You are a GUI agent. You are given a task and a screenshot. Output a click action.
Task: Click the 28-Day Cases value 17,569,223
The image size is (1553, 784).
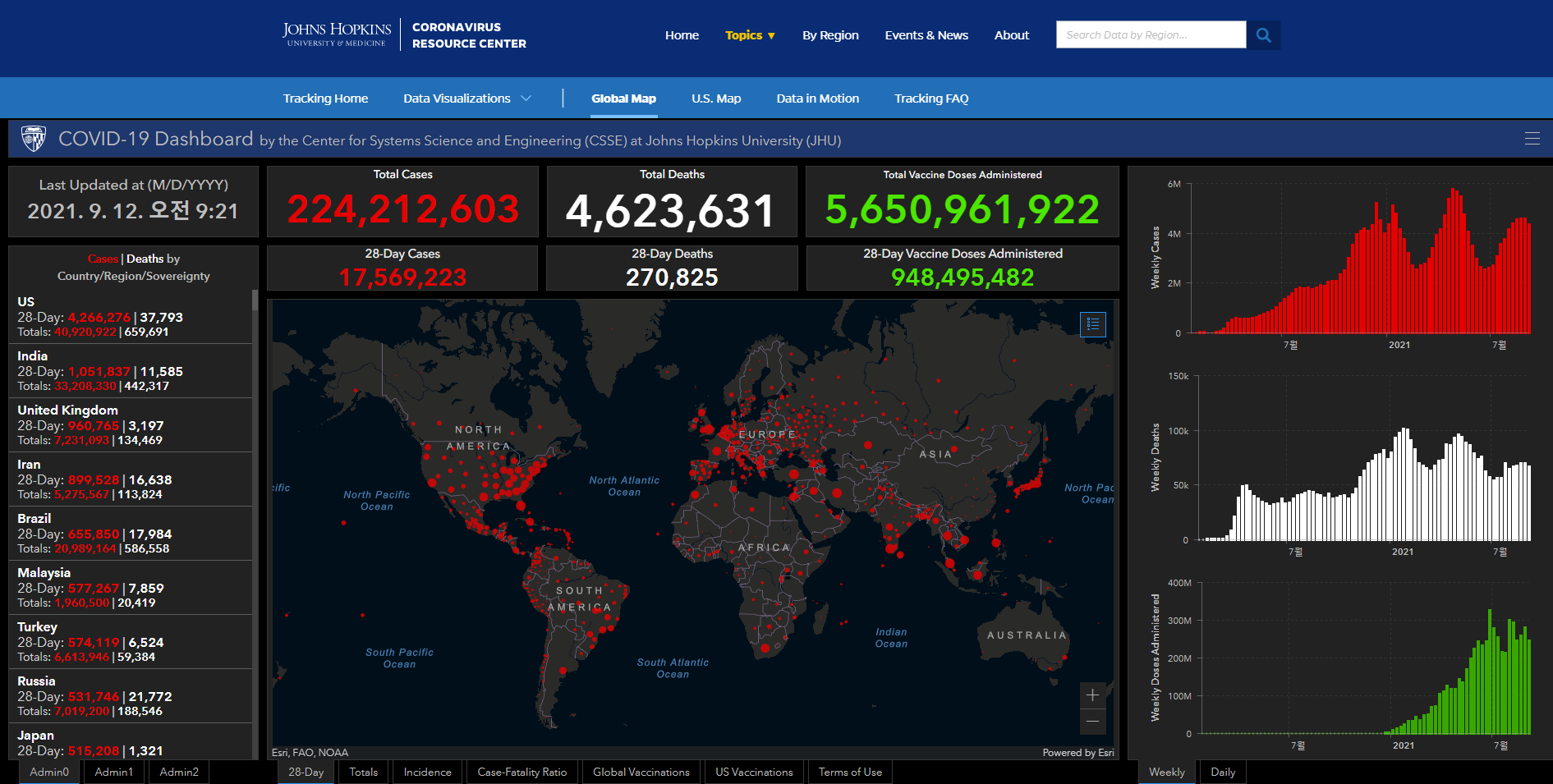[x=402, y=277]
